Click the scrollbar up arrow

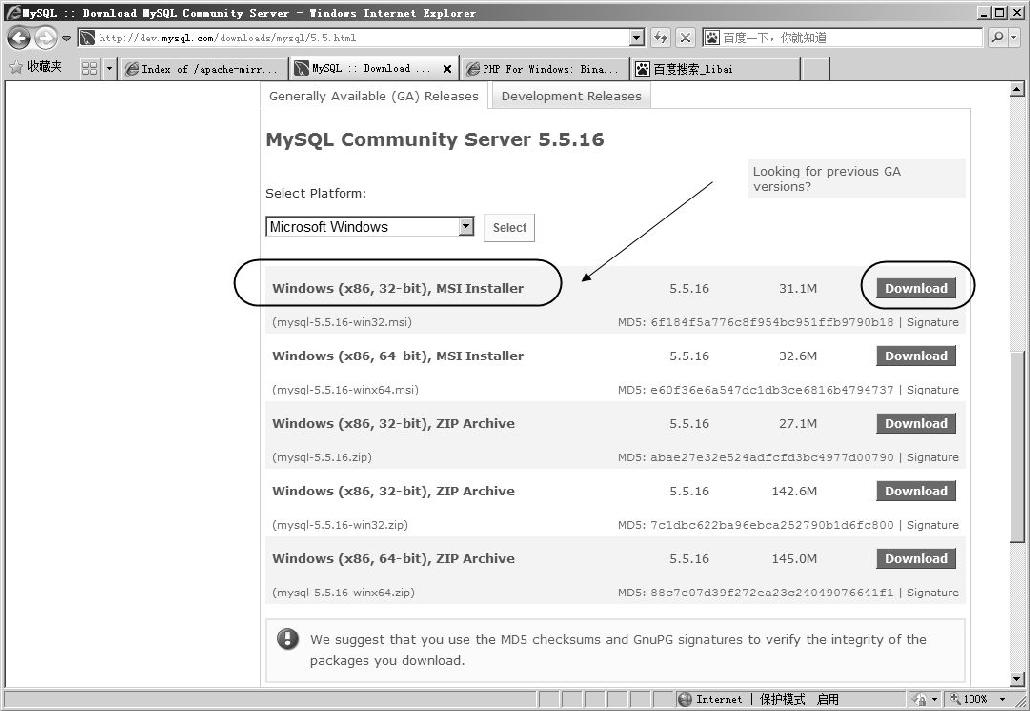(1017, 89)
